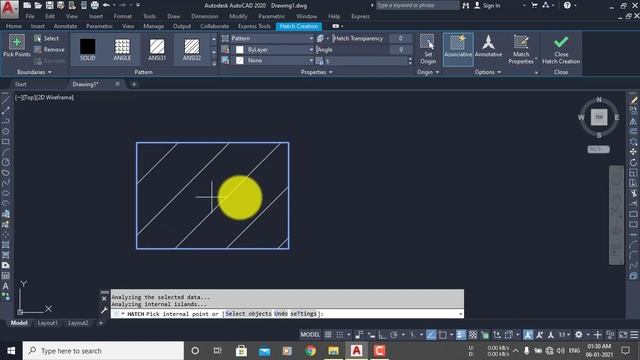Click the ByLayer hatch color swatch
Viewport: 640px width, 360px height.
point(240,50)
